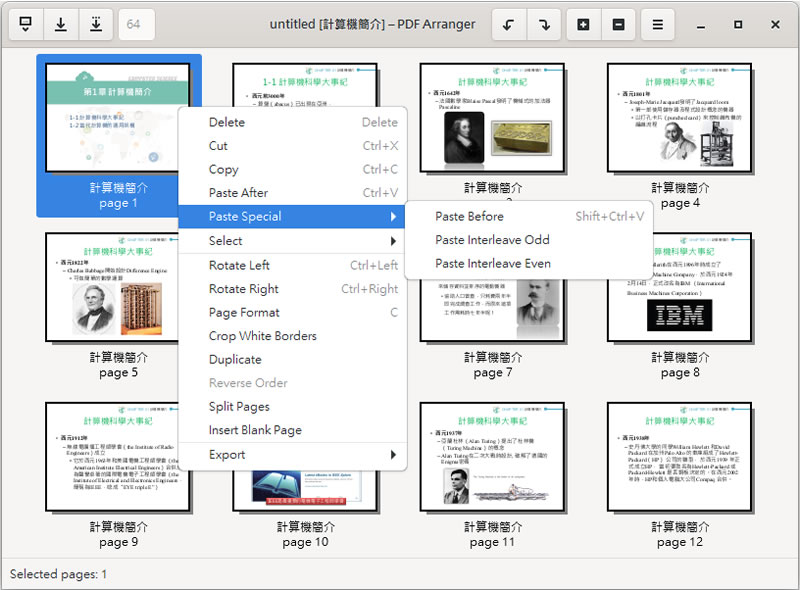Screen dimensions: 800x590
Task: Click the Save As icon with underlined arrow
Action: pos(95,24)
